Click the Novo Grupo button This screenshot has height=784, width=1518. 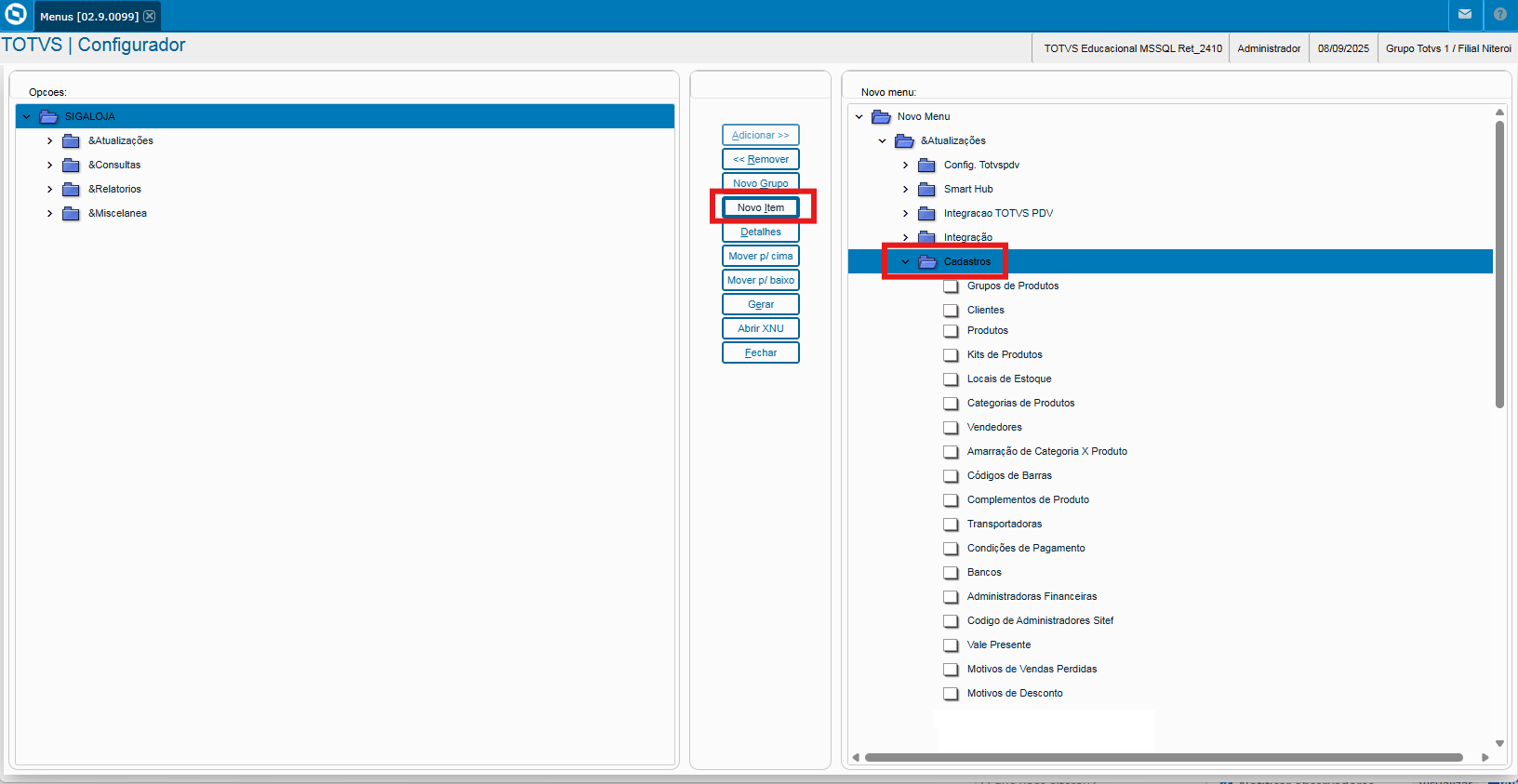(761, 183)
